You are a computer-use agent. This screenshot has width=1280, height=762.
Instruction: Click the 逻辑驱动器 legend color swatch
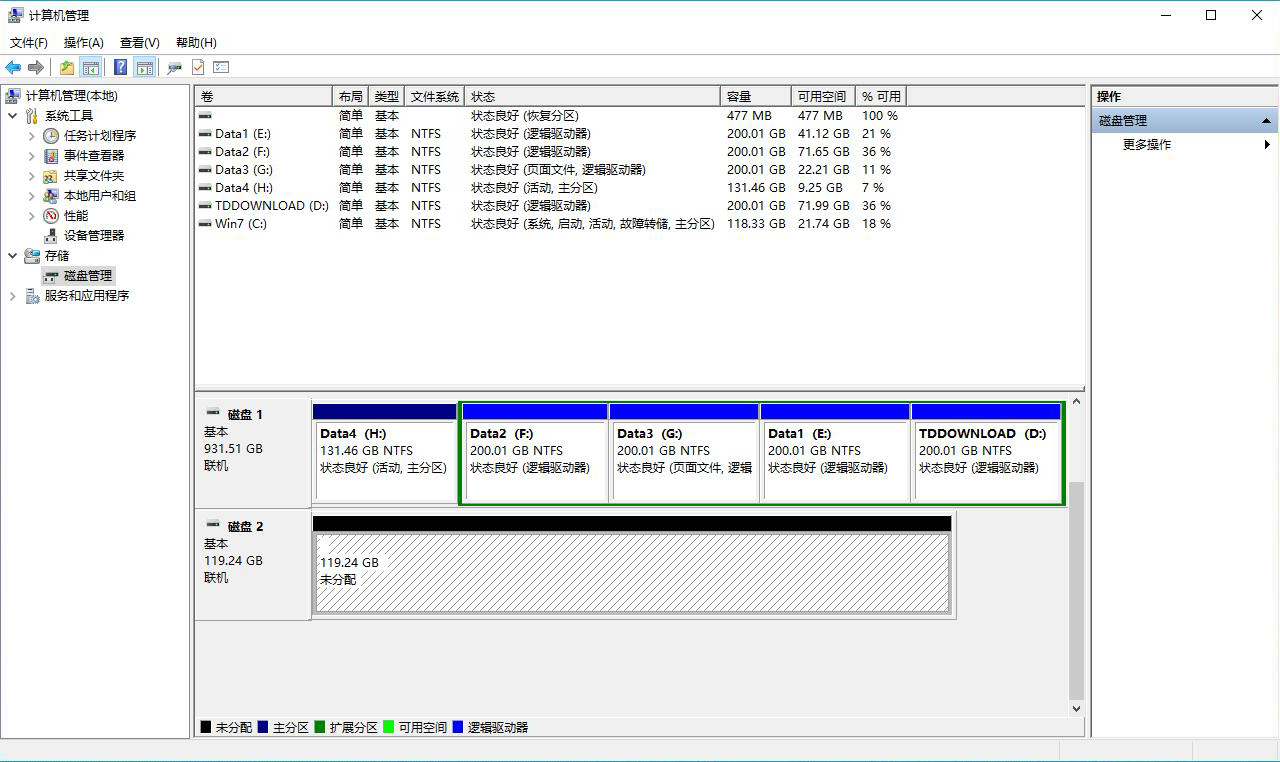(458, 728)
